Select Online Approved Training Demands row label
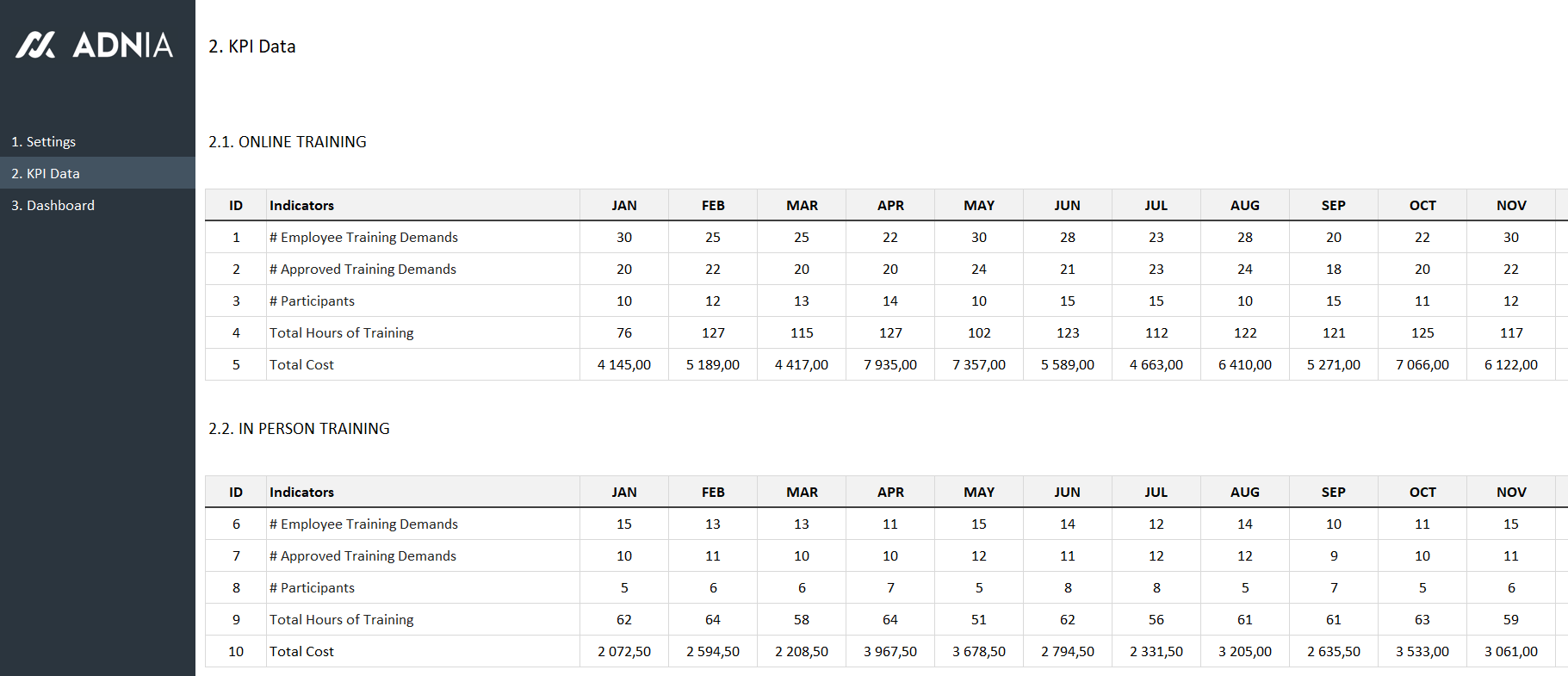The height and width of the screenshot is (676, 1568). click(x=363, y=269)
